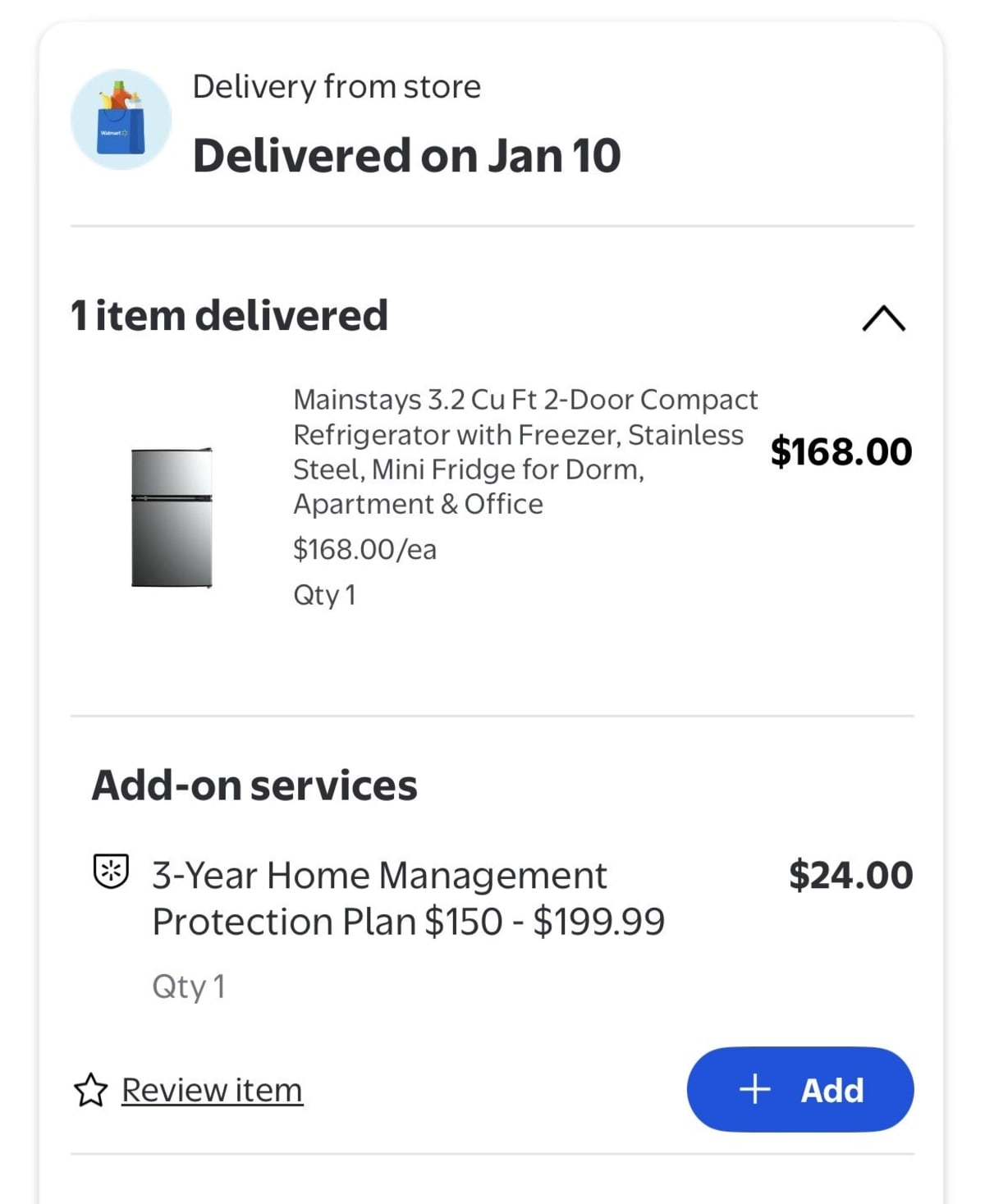Screen dimensions: 985x1204
Task: Click the 'Delivered on Jan 10' heading
Action: (406, 156)
